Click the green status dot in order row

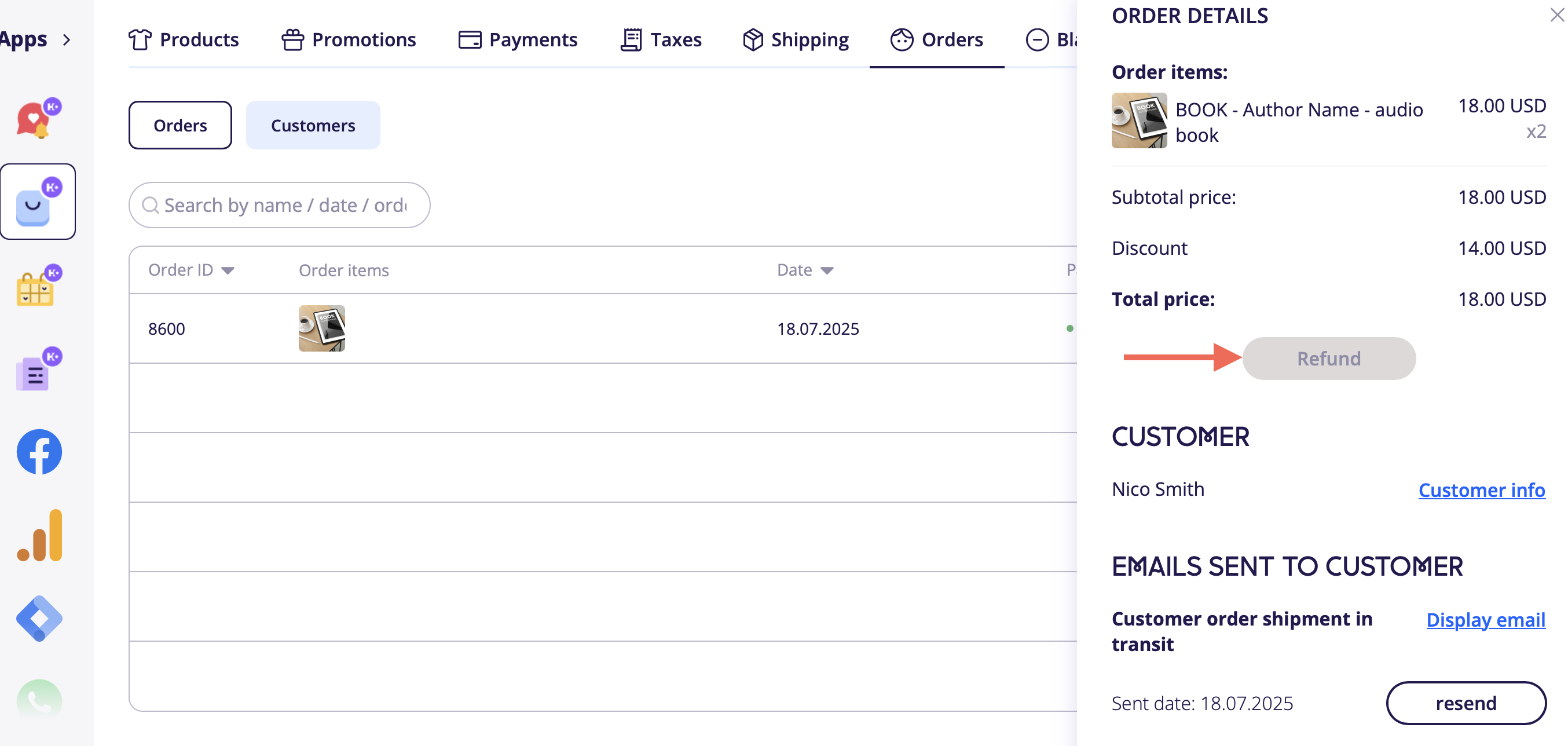pos(1069,328)
